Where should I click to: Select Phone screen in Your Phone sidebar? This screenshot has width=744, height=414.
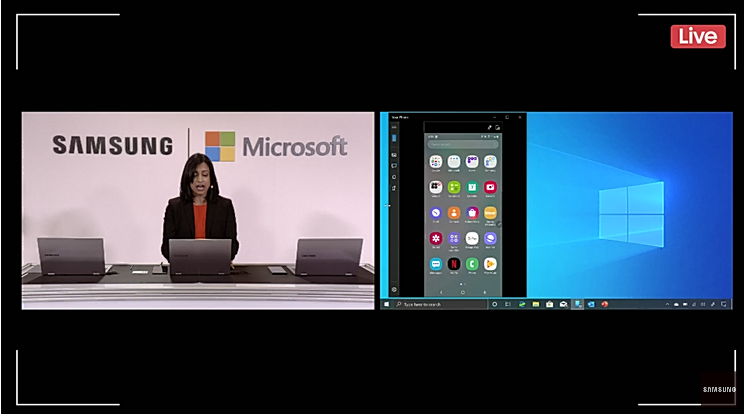(x=394, y=138)
